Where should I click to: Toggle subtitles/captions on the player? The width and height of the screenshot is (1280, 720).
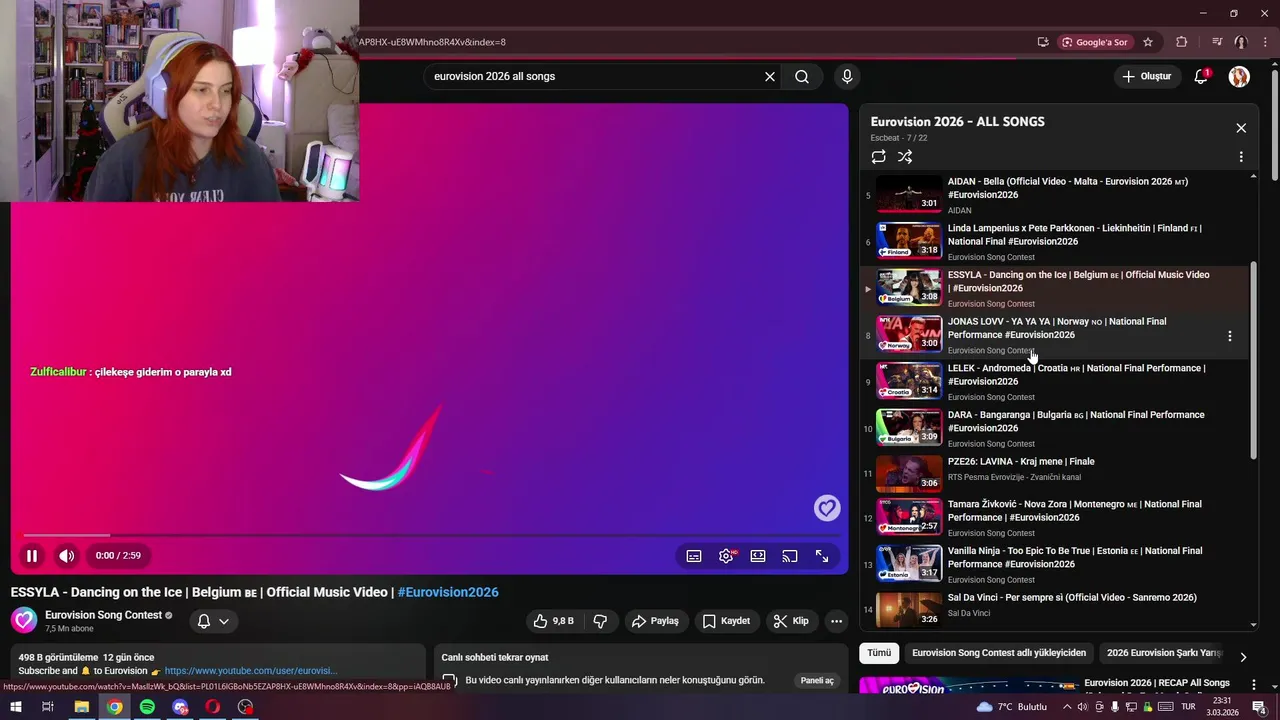[694, 556]
